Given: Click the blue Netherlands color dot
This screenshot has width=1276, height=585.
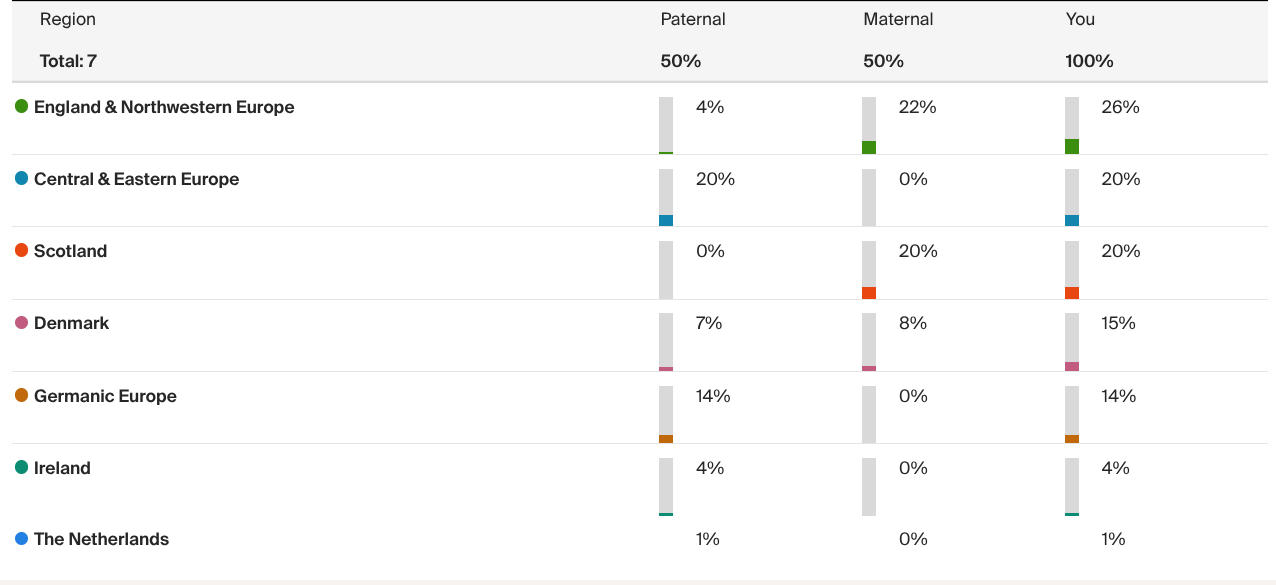Looking at the screenshot, I should pos(21,539).
